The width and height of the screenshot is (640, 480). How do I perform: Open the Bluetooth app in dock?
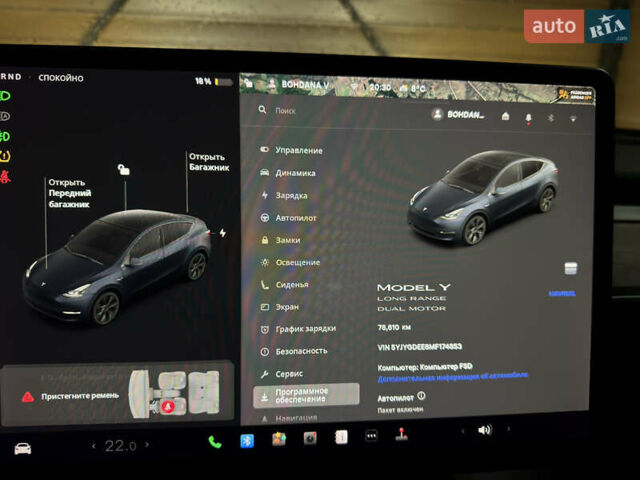(x=247, y=441)
